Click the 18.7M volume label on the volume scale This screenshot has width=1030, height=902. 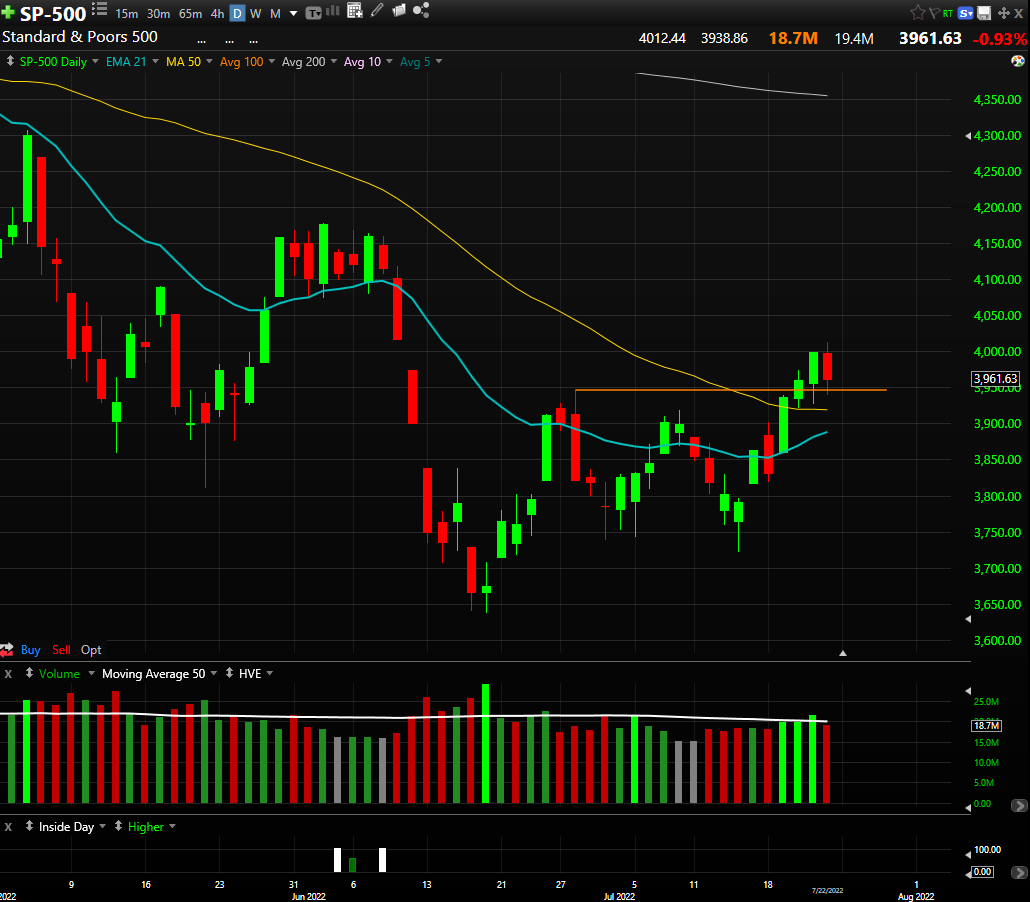987,725
